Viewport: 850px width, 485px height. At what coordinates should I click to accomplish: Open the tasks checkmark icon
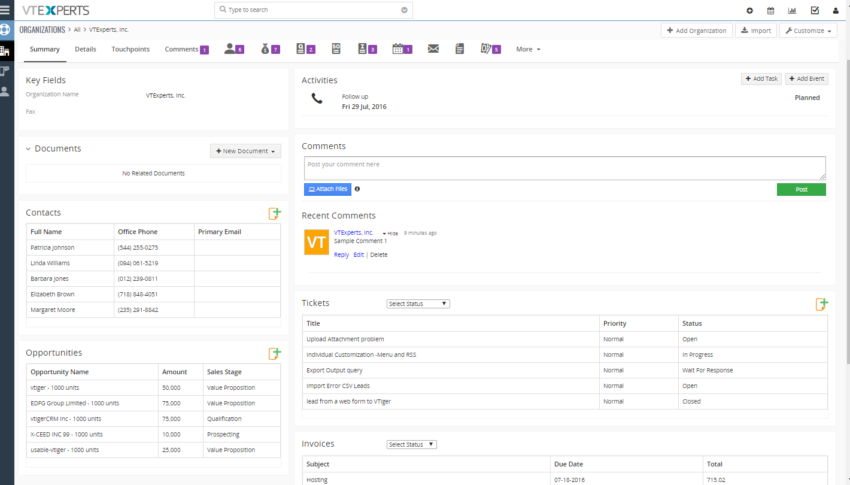815,10
